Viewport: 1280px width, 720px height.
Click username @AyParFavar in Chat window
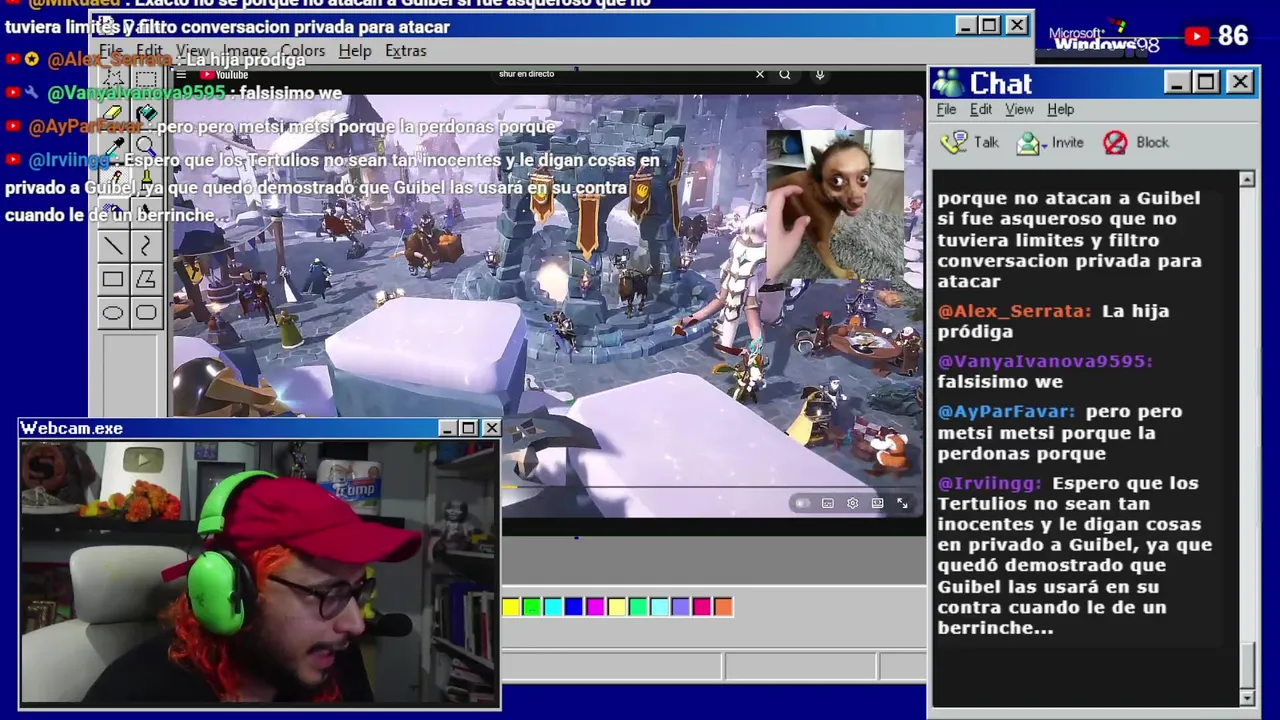click(1006, 411)
